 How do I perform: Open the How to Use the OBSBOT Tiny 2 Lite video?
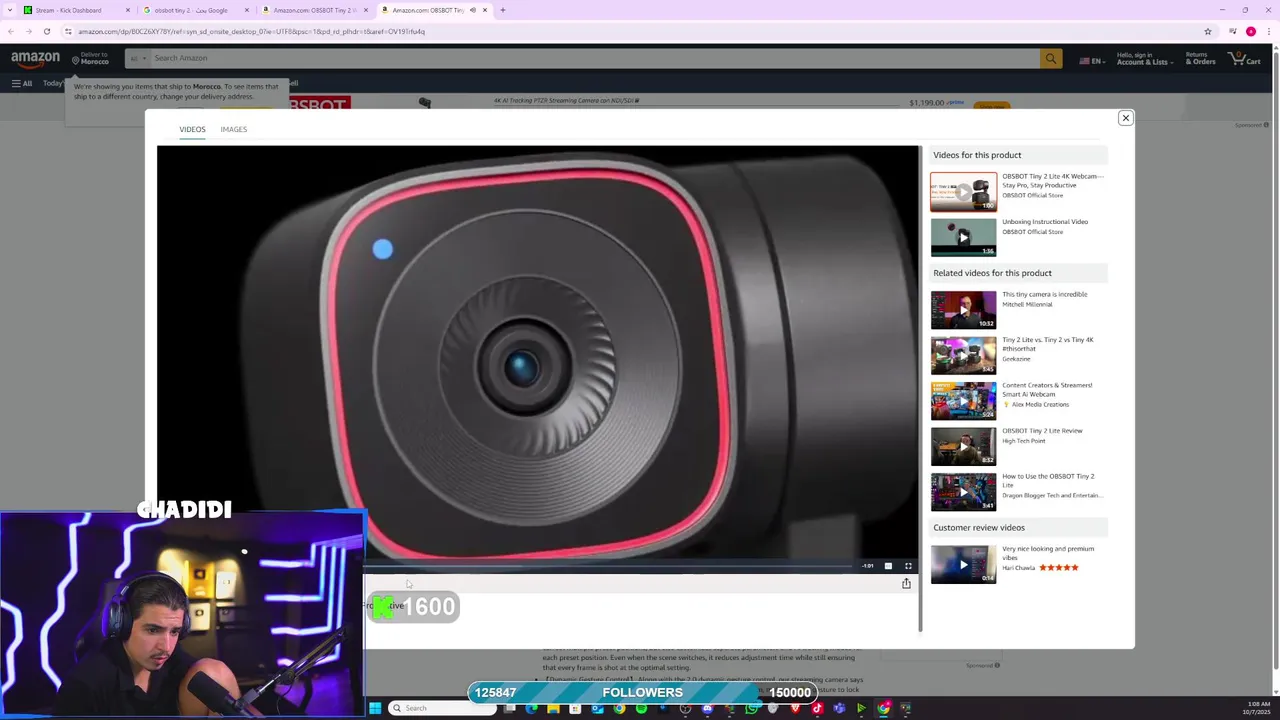click(963, 492)
